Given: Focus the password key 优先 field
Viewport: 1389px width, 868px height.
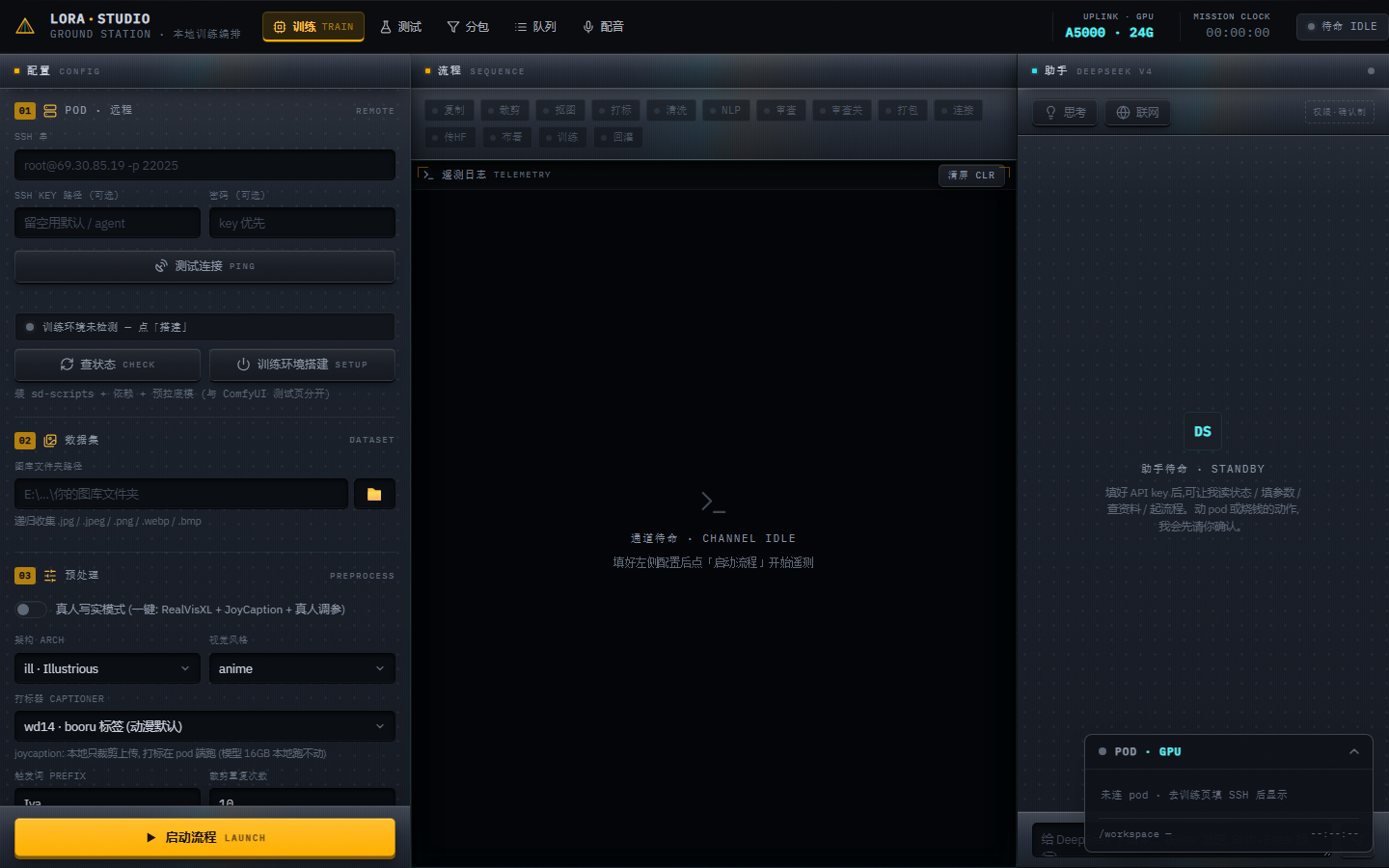Looking at the screenshot, I should pyautogui.click(x=302, y=223).
